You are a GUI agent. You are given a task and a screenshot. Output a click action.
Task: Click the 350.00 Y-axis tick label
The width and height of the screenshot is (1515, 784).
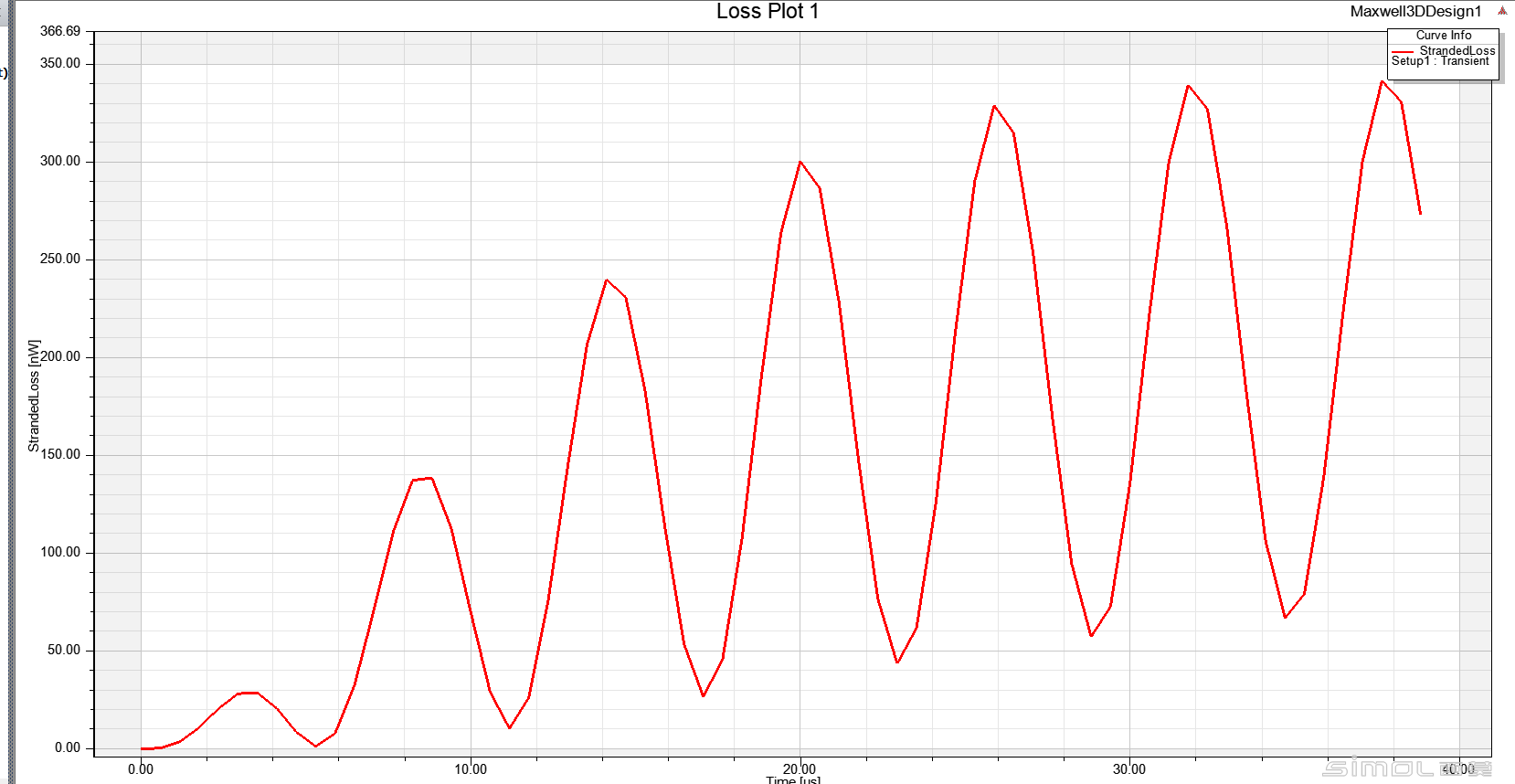pos(60,63)
